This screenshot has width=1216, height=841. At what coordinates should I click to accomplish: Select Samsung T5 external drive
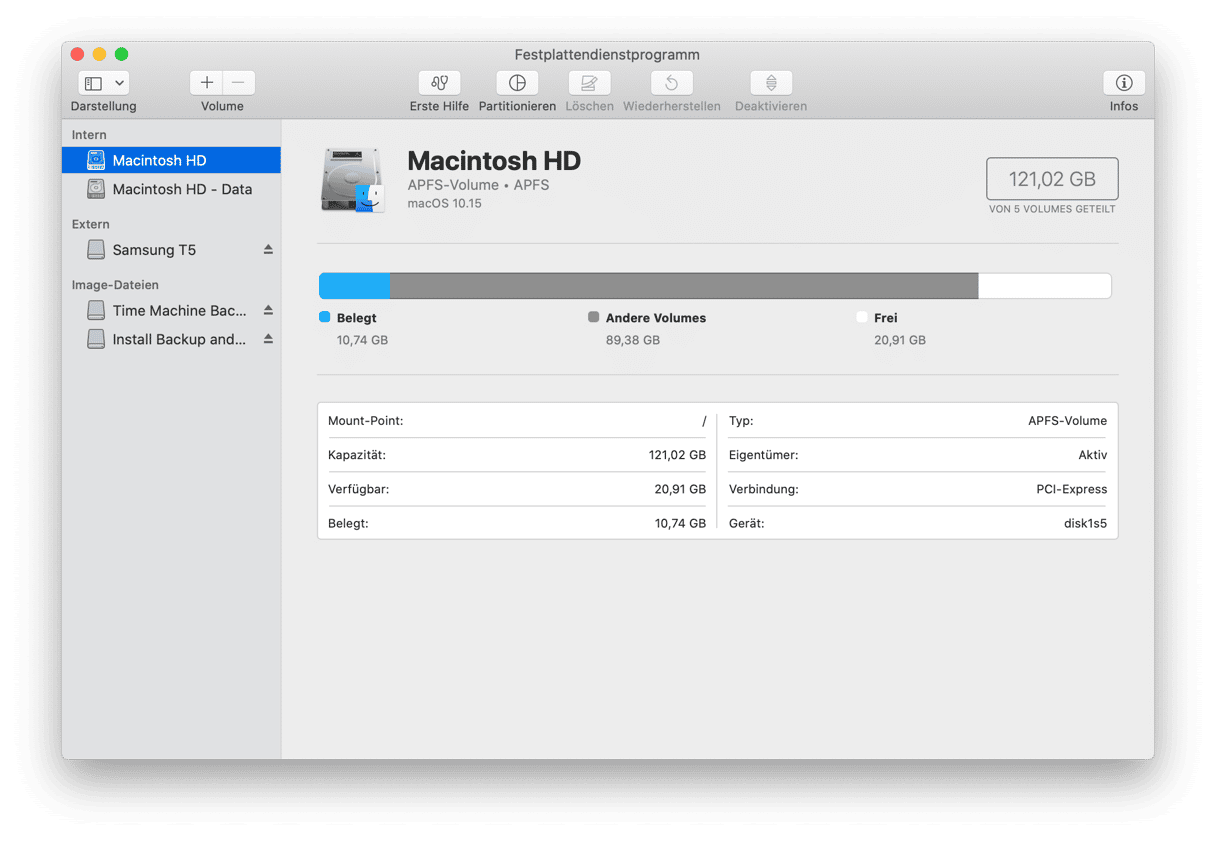coord(154,250)
